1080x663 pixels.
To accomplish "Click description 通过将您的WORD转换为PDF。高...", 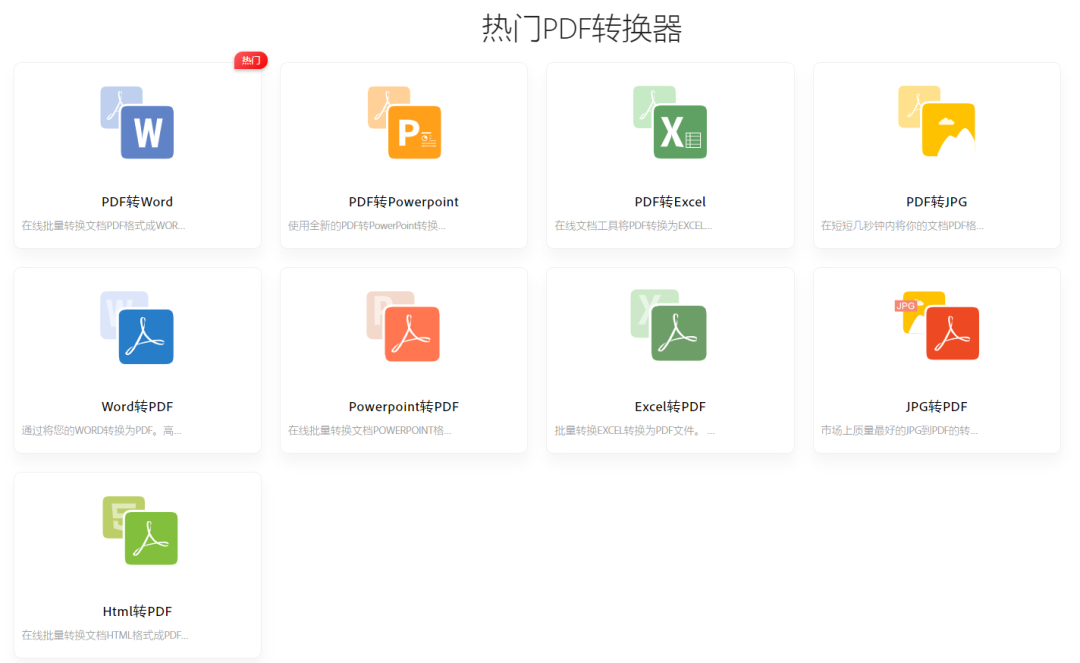I will coord(101,430).
